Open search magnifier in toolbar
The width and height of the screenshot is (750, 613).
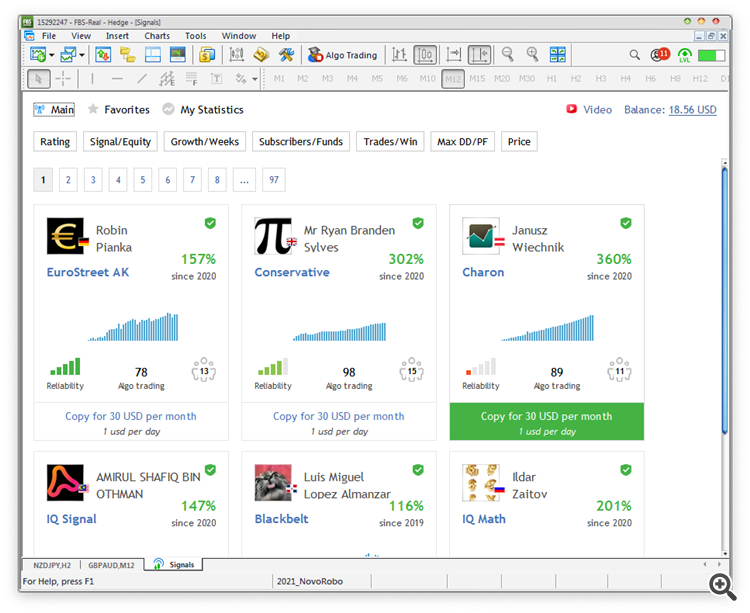coord(635,55)
